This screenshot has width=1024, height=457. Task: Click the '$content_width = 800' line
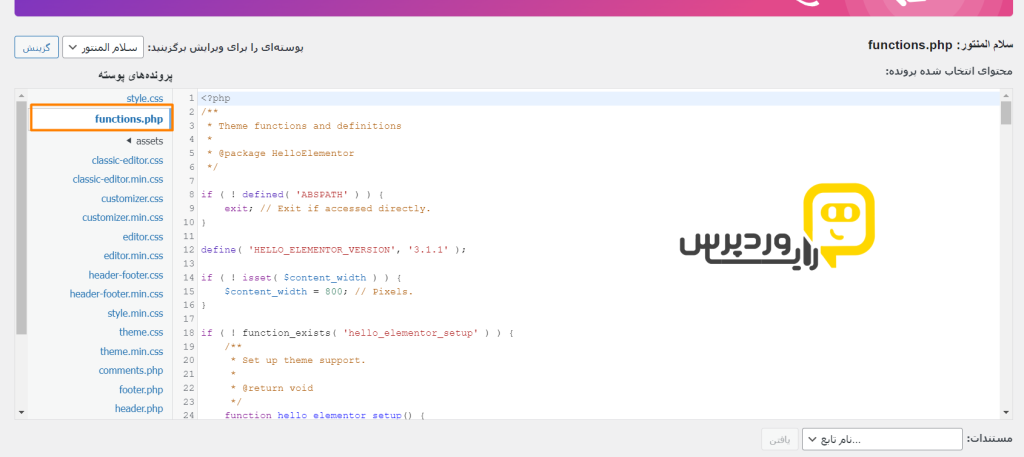click(x=319, y=291)
